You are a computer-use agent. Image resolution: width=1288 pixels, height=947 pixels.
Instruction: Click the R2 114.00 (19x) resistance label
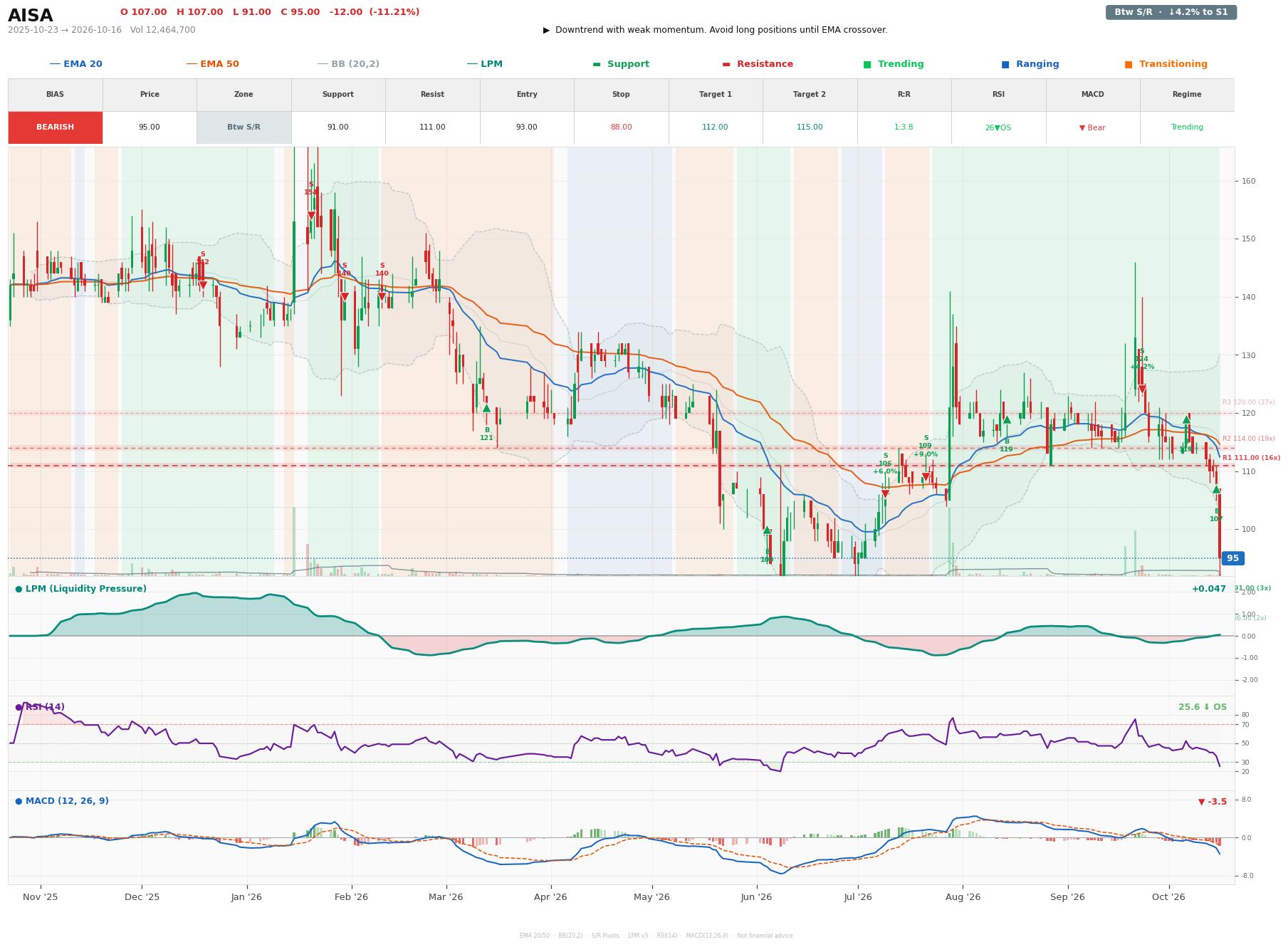coord(1248,439)
